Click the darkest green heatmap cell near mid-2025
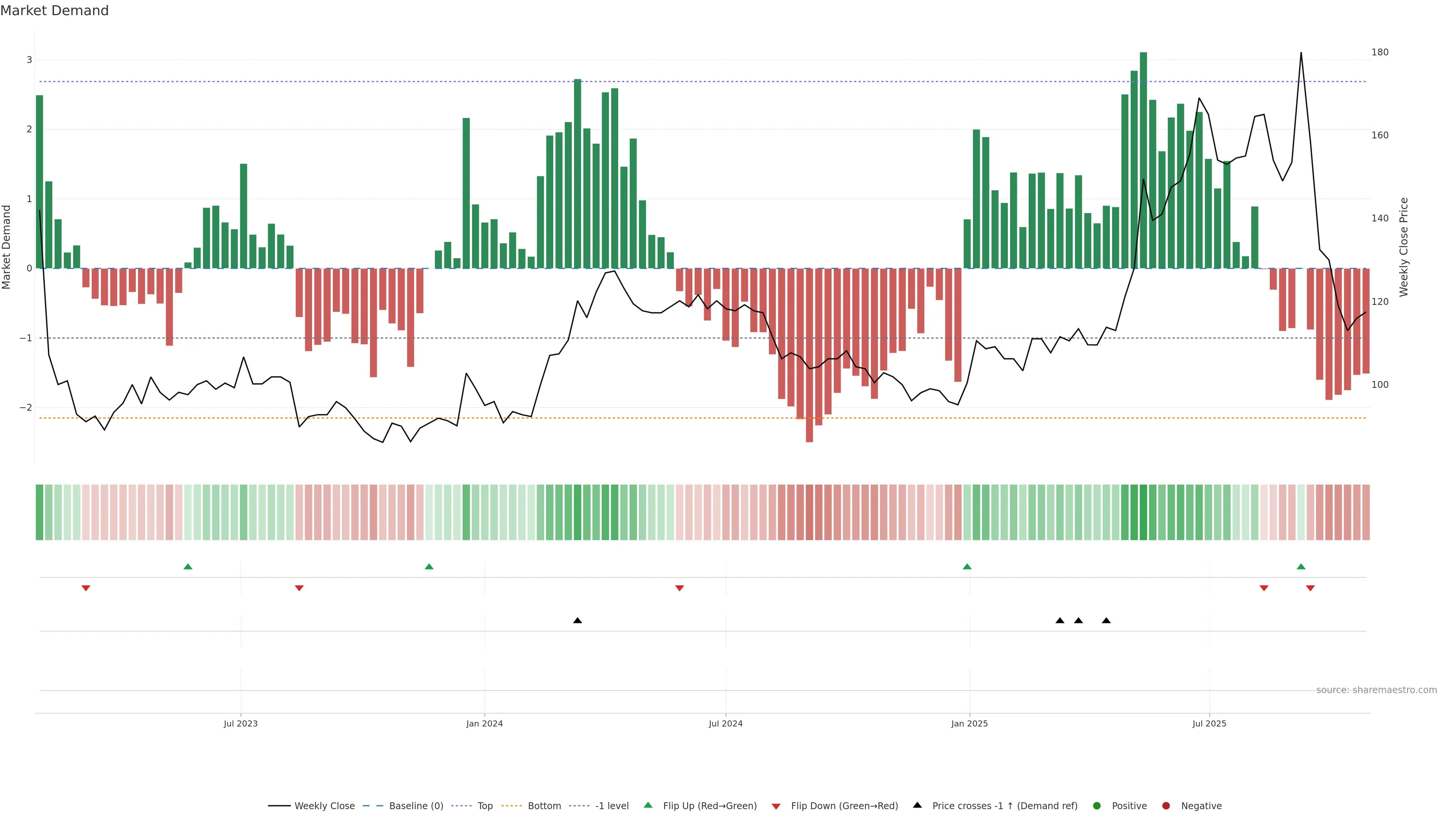The width and height of the screenshot is (1456, 819). [1144, 512]
